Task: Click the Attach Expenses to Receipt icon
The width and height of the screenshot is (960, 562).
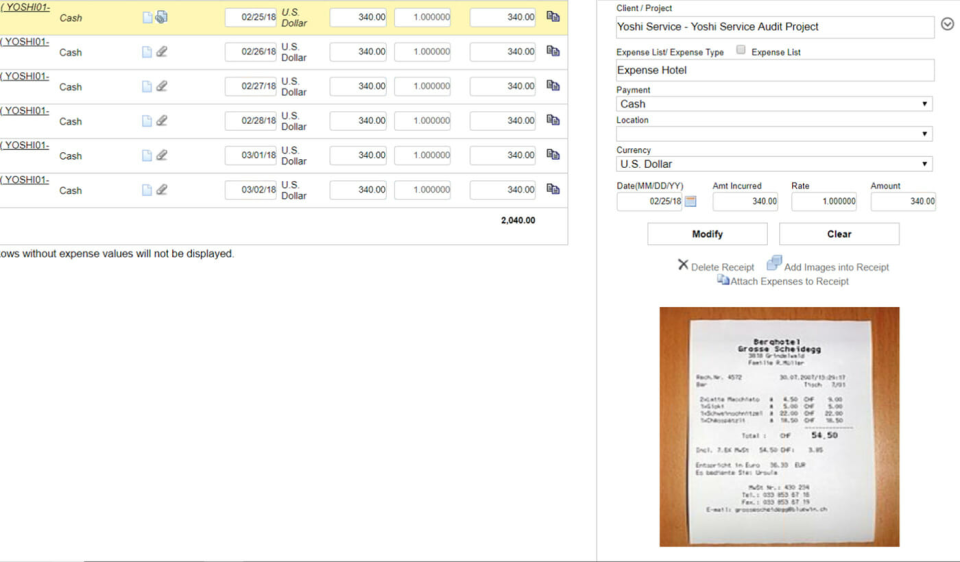Action: pos(723,280)
